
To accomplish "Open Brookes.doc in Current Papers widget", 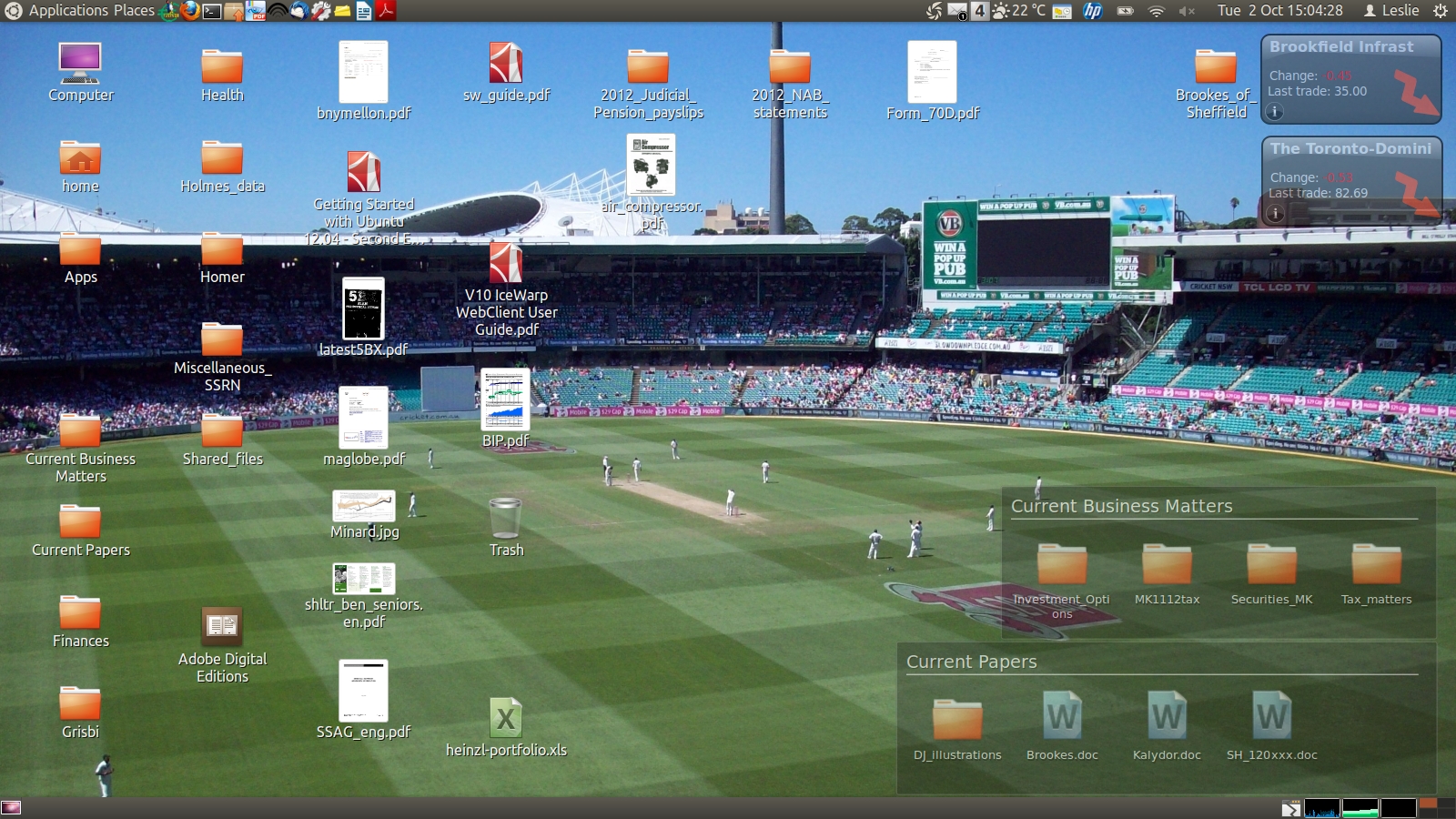I will click(1062, 725).
